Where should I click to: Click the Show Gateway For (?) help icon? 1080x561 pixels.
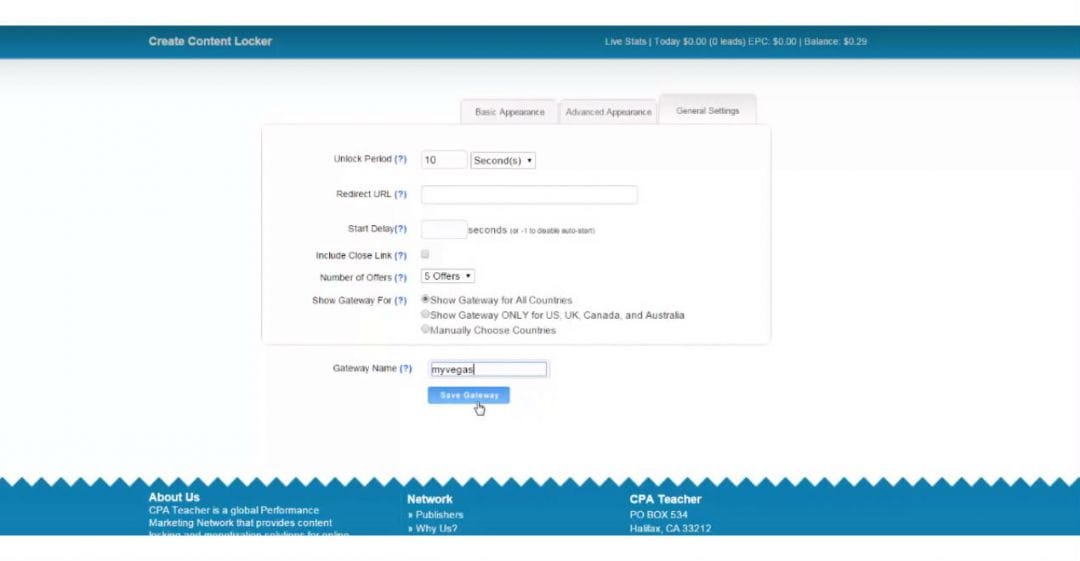click(400, 301)
